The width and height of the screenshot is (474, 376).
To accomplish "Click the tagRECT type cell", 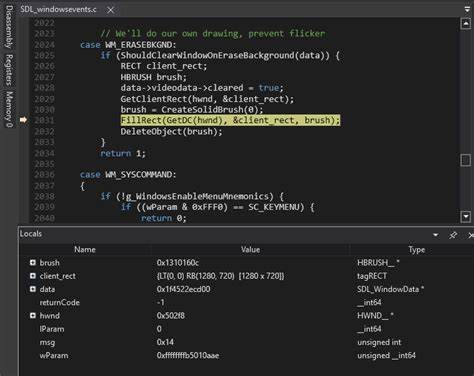I will click(x=372, y=276).
